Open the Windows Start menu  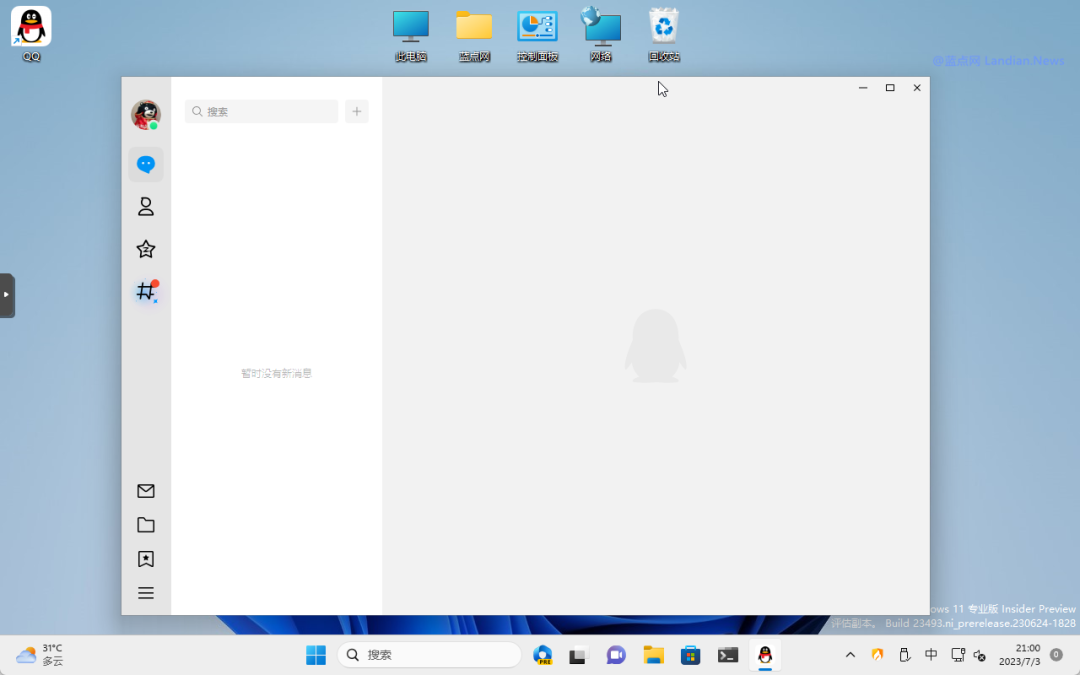[316, 655]
